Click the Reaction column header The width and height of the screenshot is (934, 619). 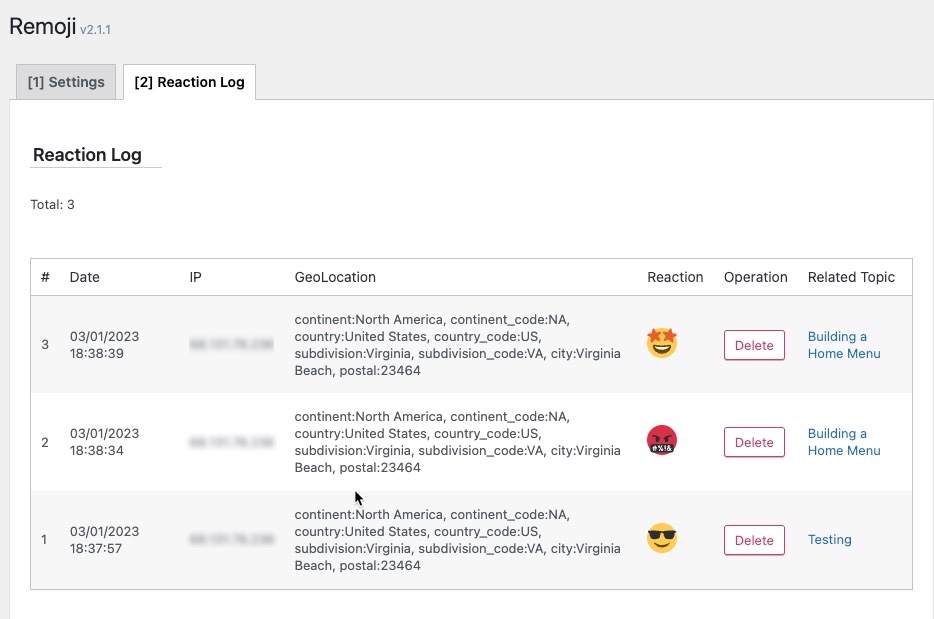[675, 277]
